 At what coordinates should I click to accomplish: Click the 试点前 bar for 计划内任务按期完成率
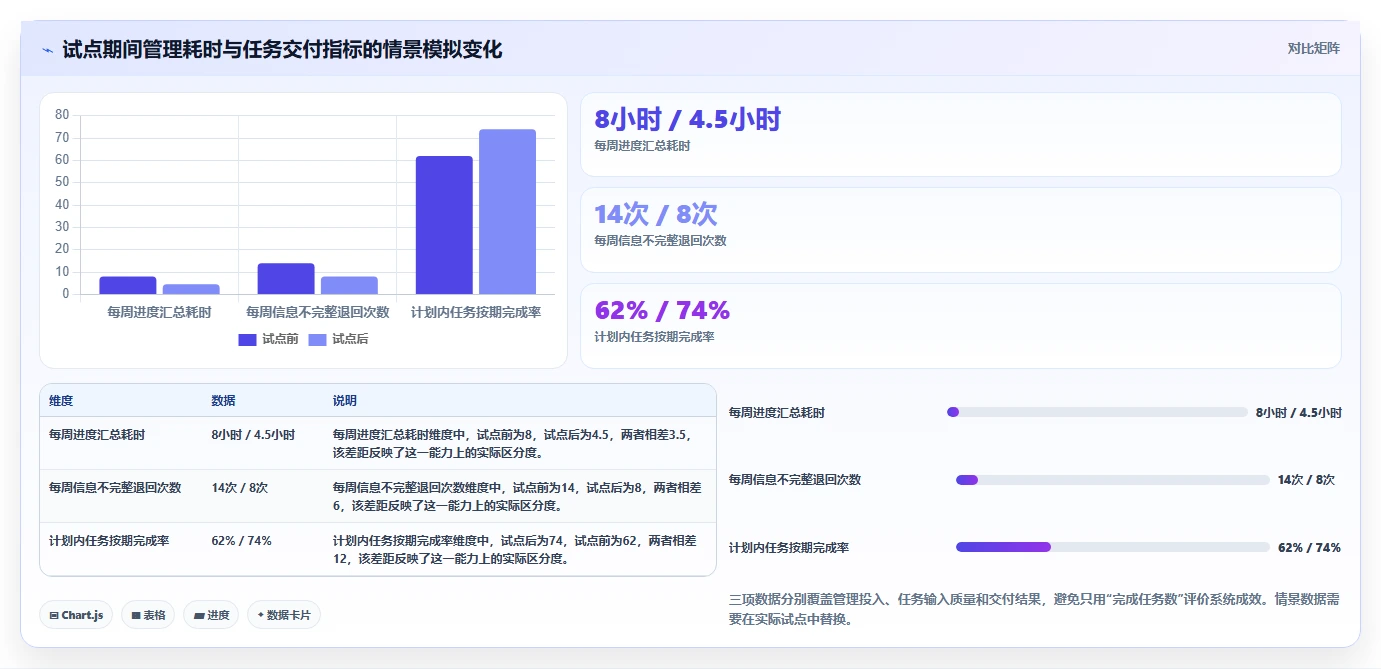[444, 225]
